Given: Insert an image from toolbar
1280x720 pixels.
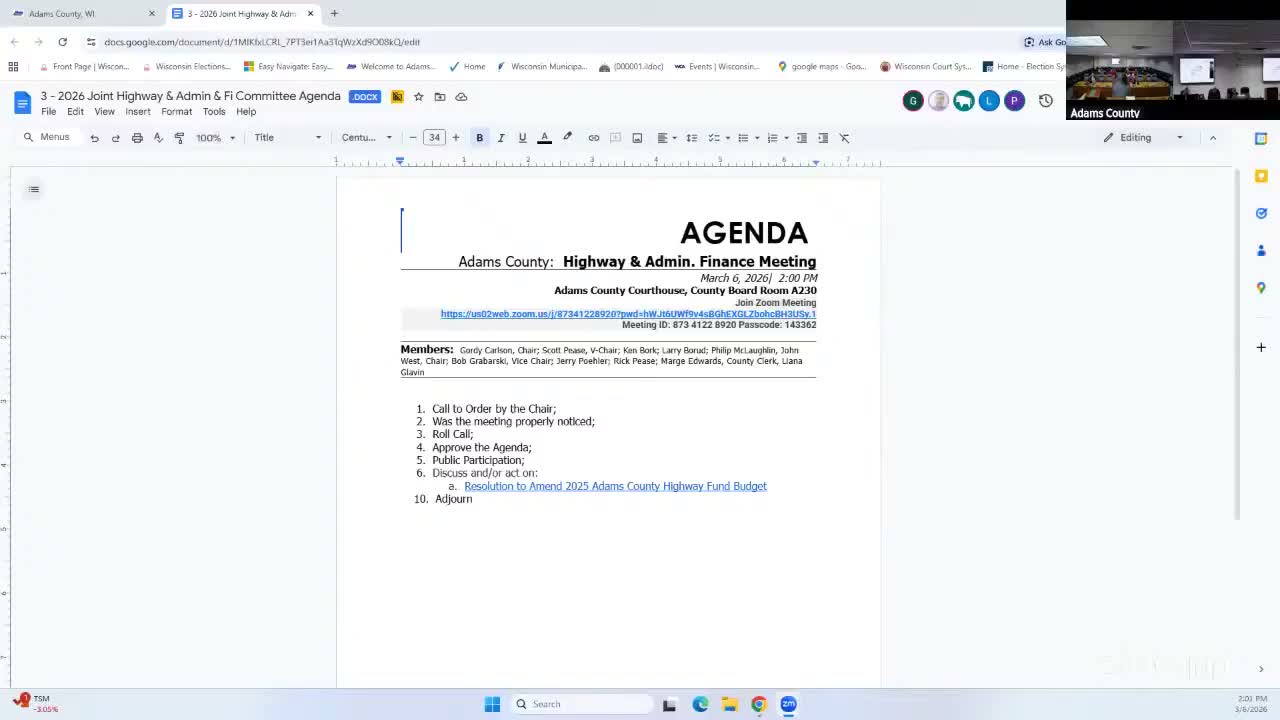Looking at the screenshot, I should (637, 138).
